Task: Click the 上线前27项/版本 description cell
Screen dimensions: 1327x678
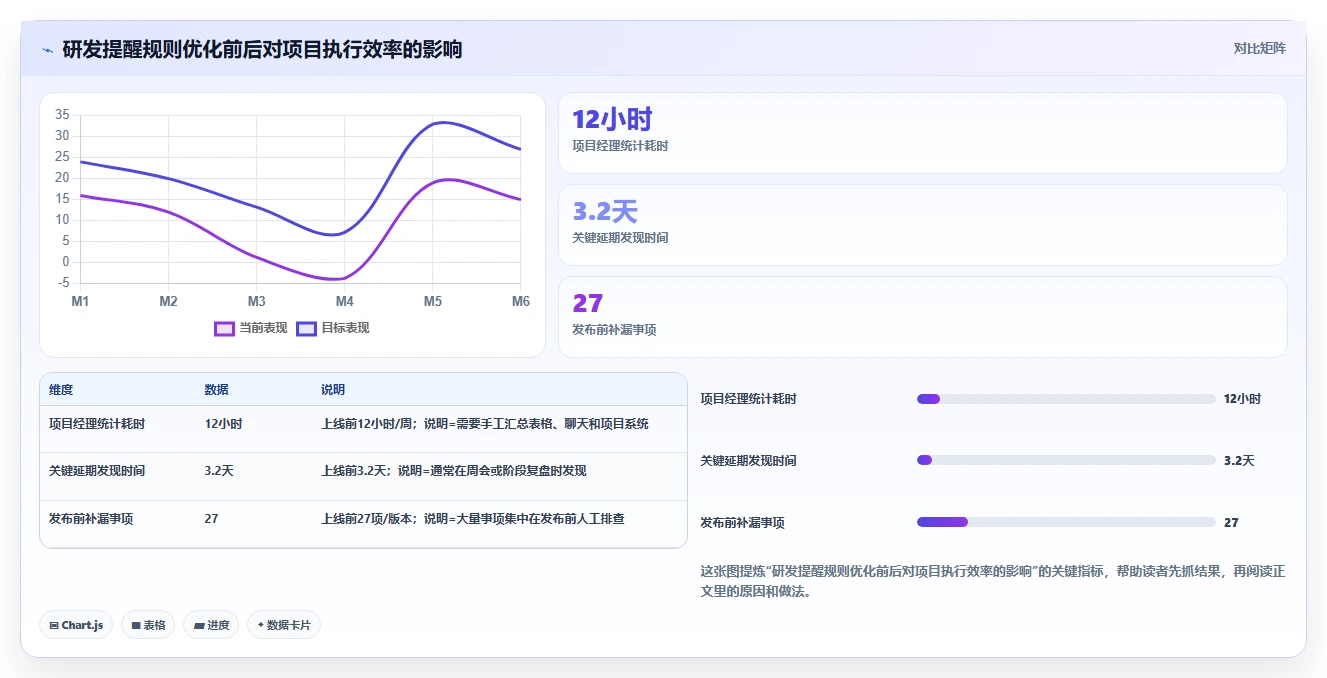Action: [473, 519]
